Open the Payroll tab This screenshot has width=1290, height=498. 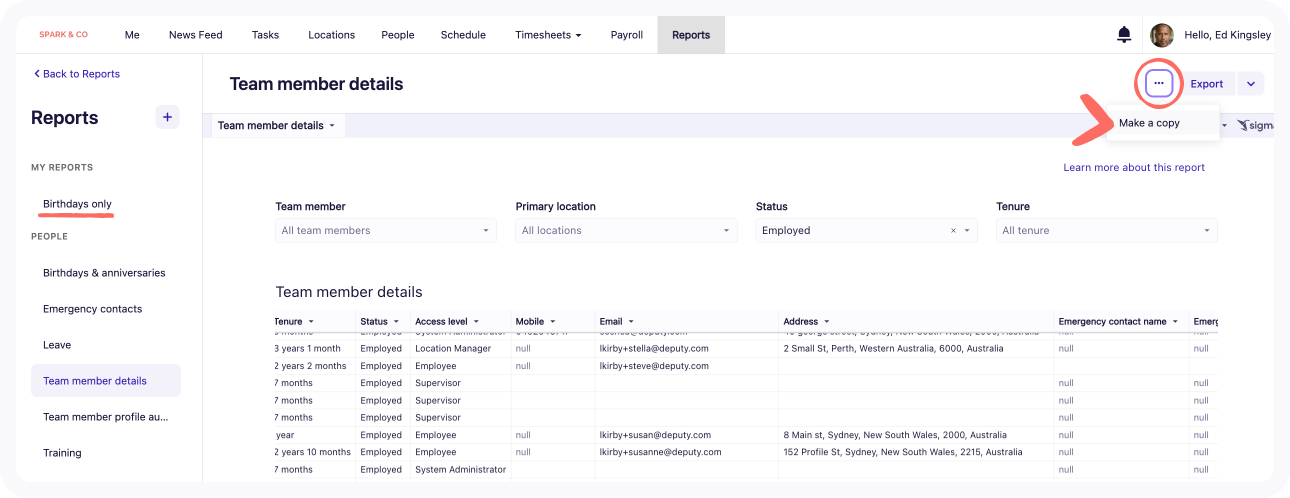627,35
